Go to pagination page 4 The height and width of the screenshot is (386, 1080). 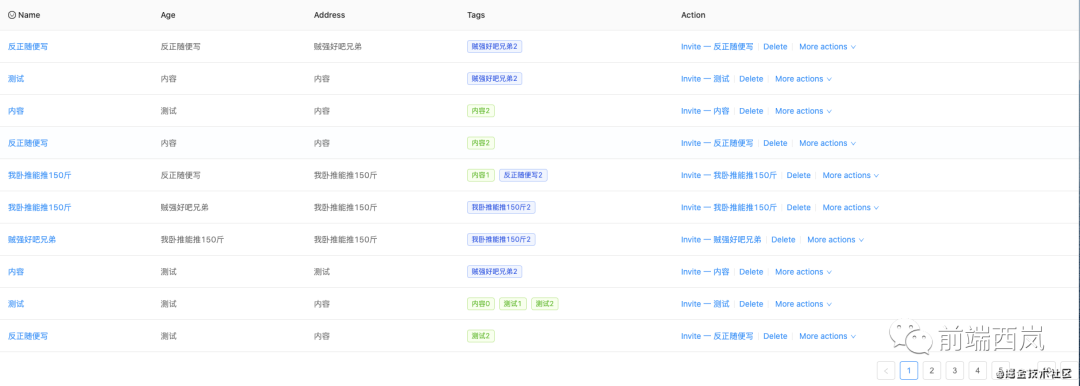click(977, 371)
